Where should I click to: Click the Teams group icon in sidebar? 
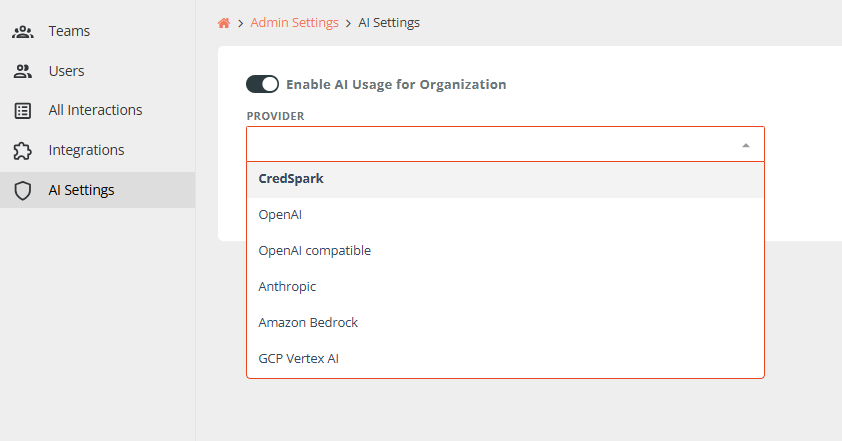(x=23, y=32)
